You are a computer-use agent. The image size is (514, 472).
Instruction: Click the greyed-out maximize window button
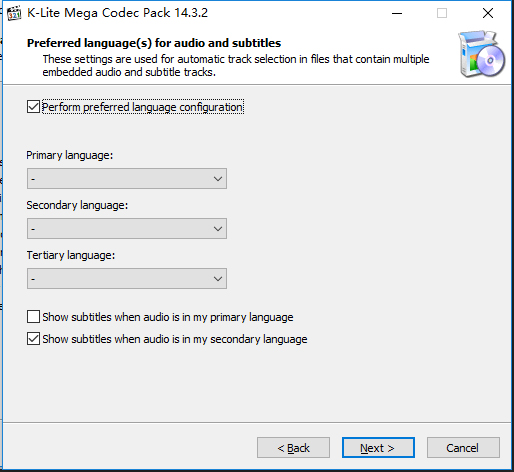[x=442, y=13]
